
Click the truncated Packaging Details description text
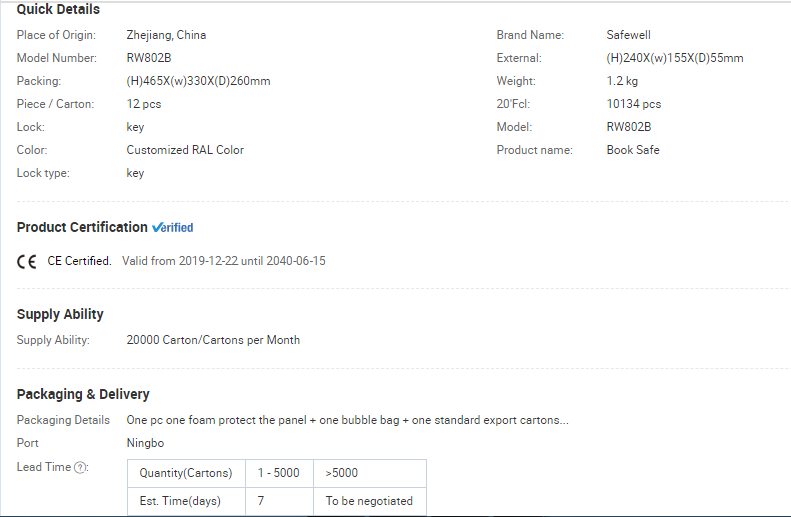(348, 420)
